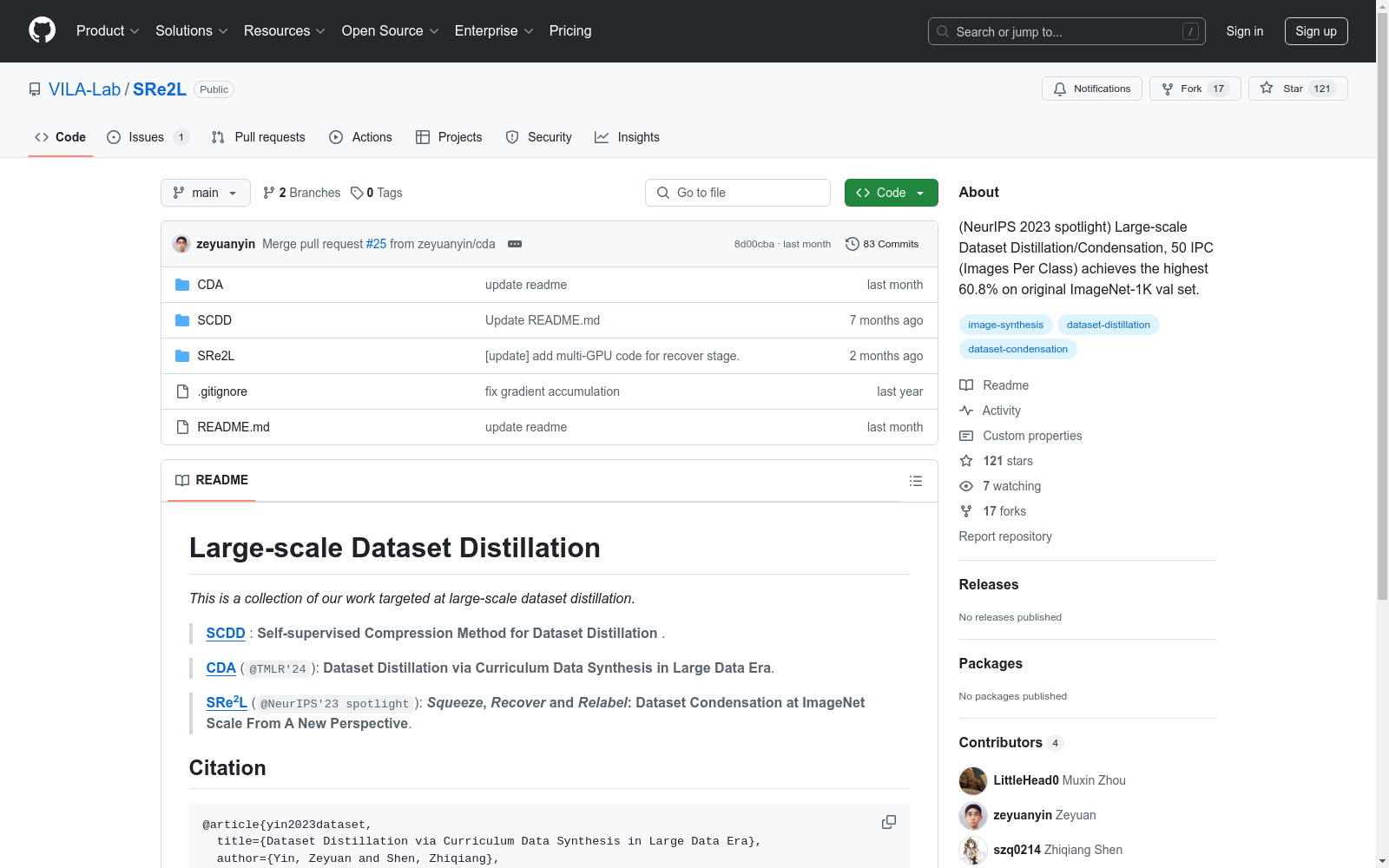Click the Go to file search box
The height and width of the screenshot is (868, 1389).
tap(738, 193)
